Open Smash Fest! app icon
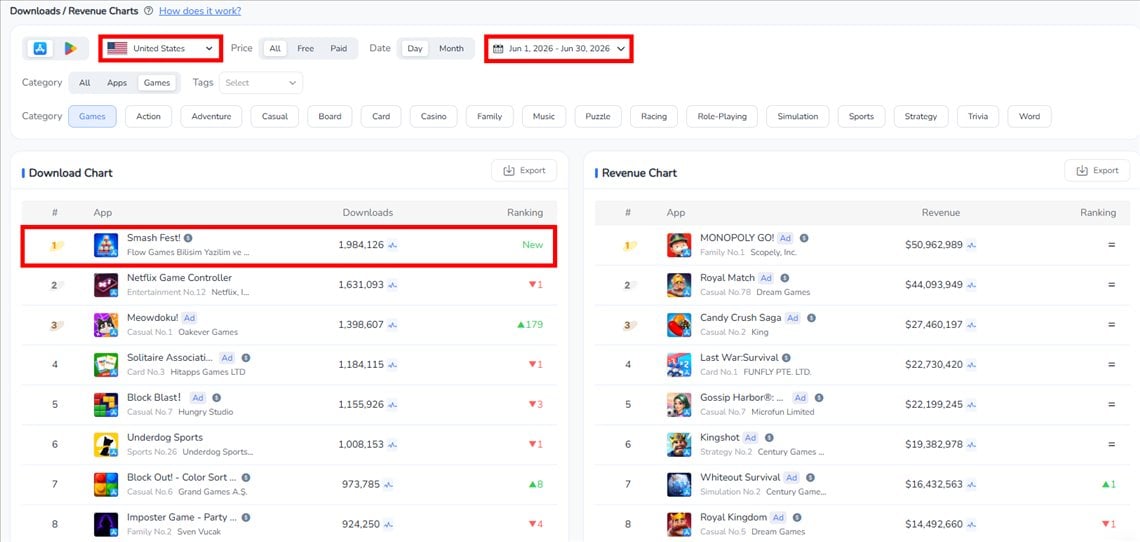The height and width of the screenshot is (542, 1140). tap(106, 245)
